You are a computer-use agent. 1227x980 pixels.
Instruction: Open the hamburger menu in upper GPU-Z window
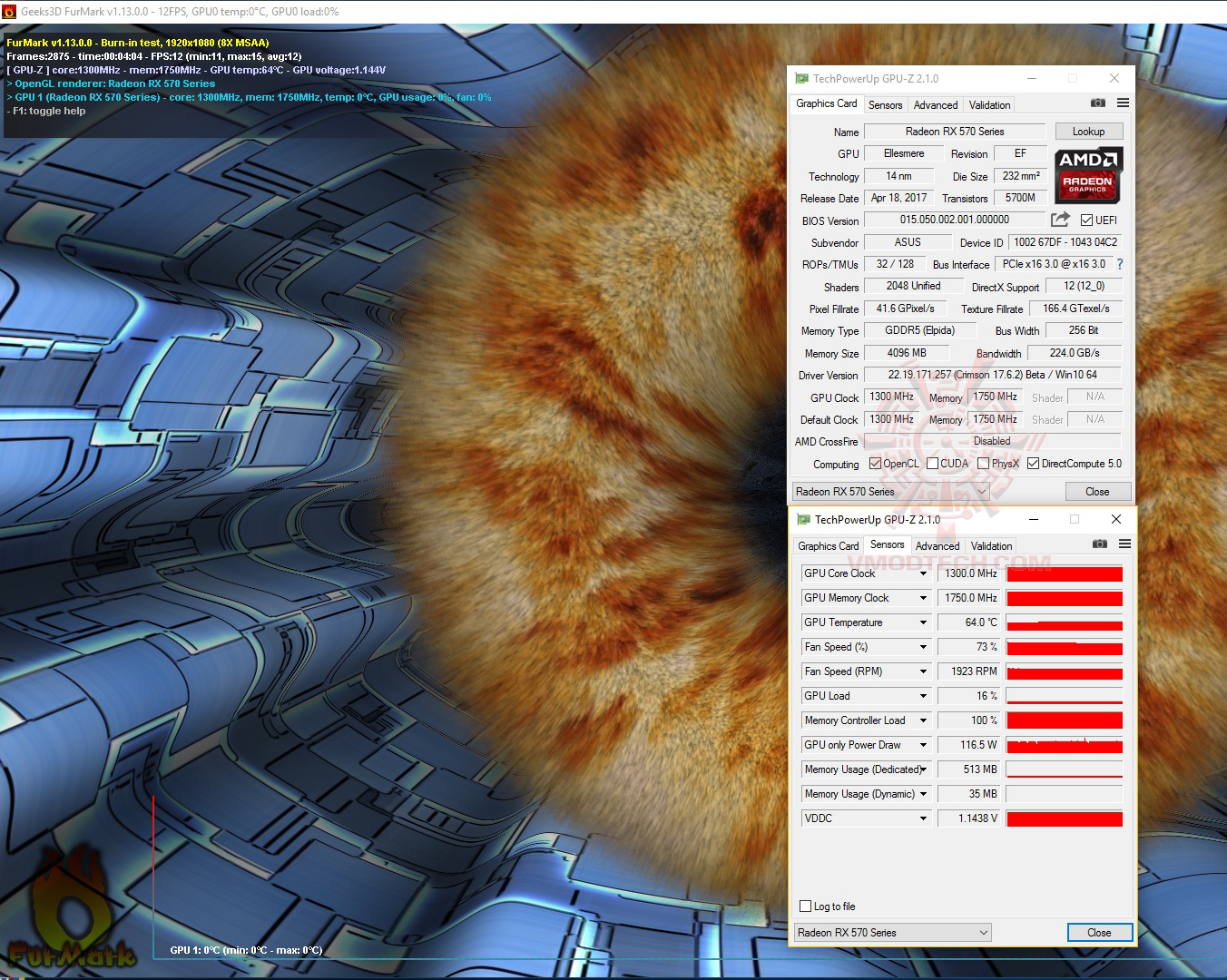pyautogui.click(x=1123, y=103)
